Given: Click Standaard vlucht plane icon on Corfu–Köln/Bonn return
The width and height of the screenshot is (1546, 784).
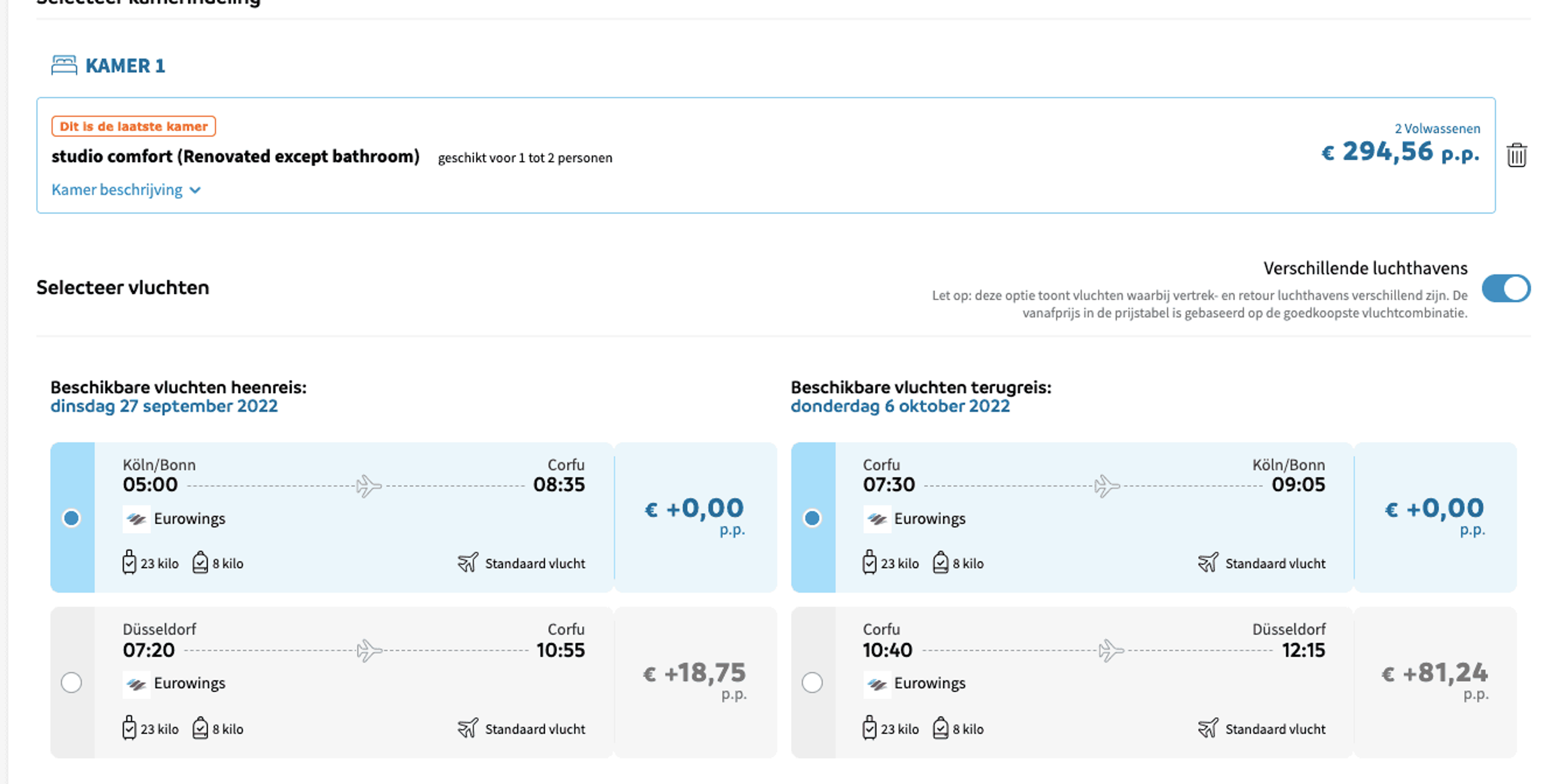Looking at the screenshot, I should (x=1207, y=563).
